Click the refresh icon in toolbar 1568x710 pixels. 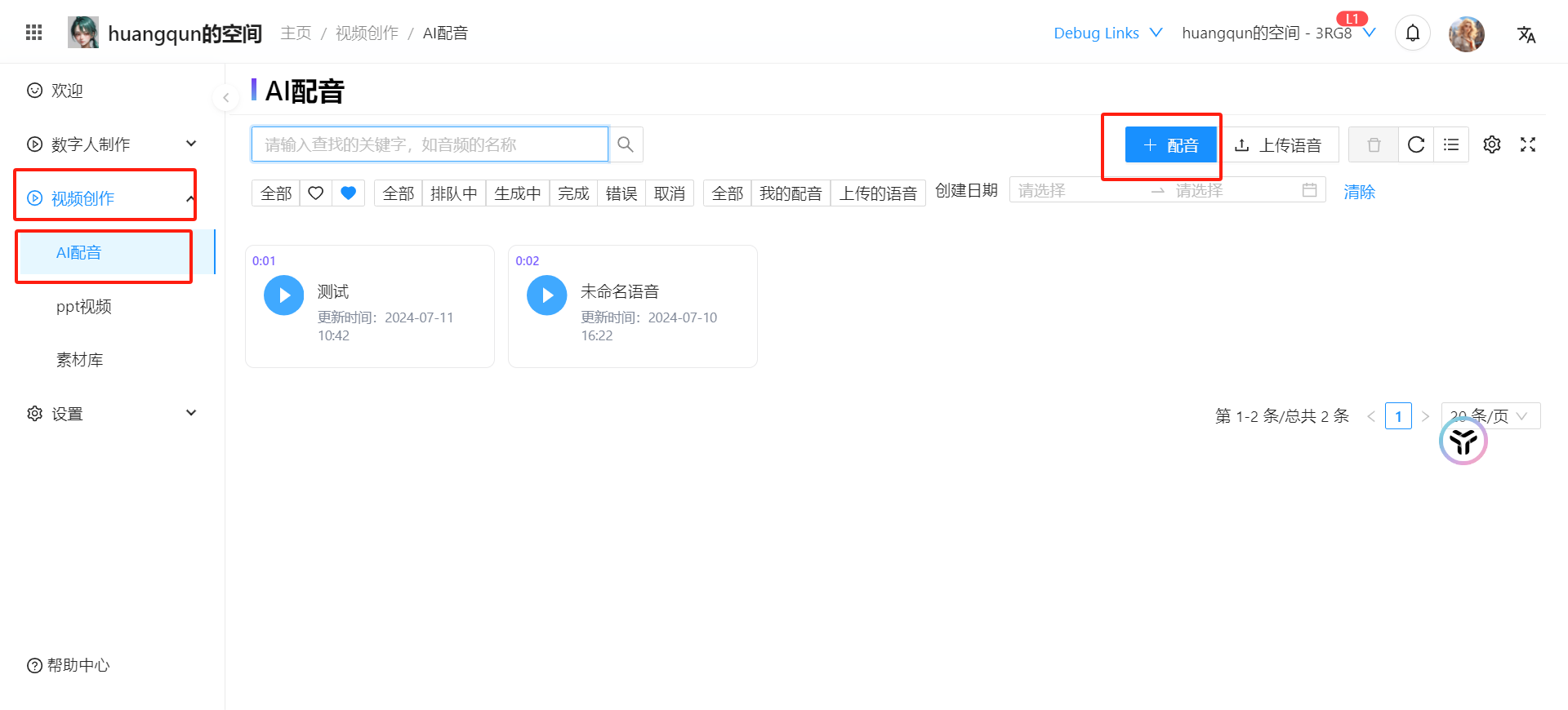click(1416, 144)
